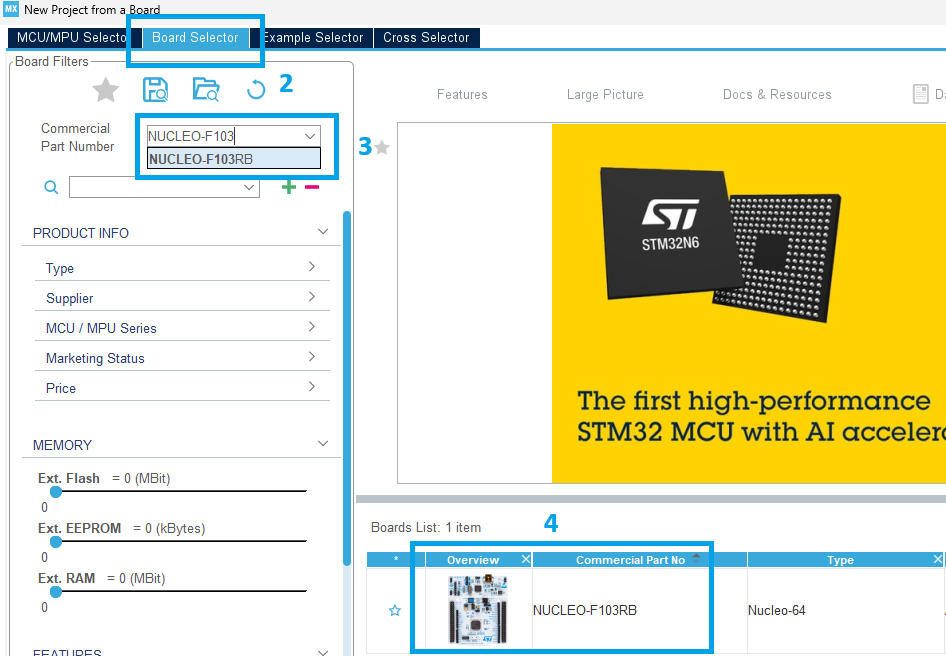
Task: Click the MX application icon in the title bar
Action: tap(10, 9)
